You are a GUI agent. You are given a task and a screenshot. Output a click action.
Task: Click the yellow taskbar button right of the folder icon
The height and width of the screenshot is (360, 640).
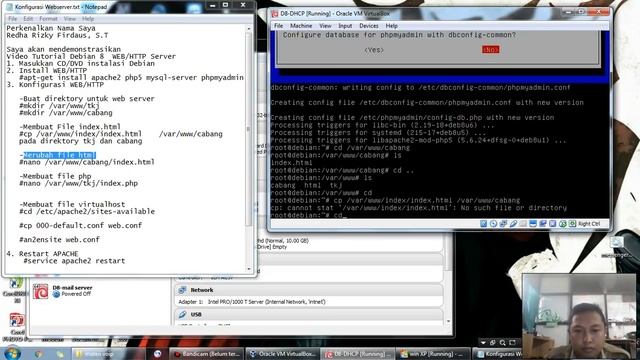coord(108,354)
